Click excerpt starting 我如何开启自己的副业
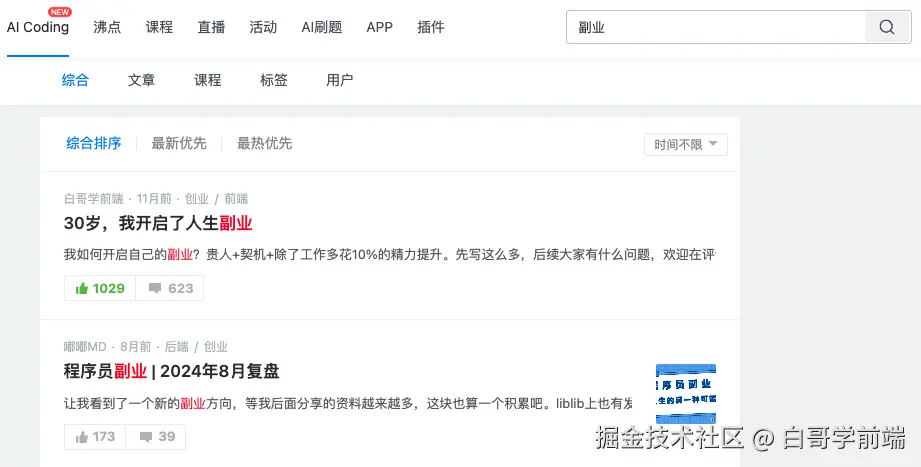 click(389, 254)
